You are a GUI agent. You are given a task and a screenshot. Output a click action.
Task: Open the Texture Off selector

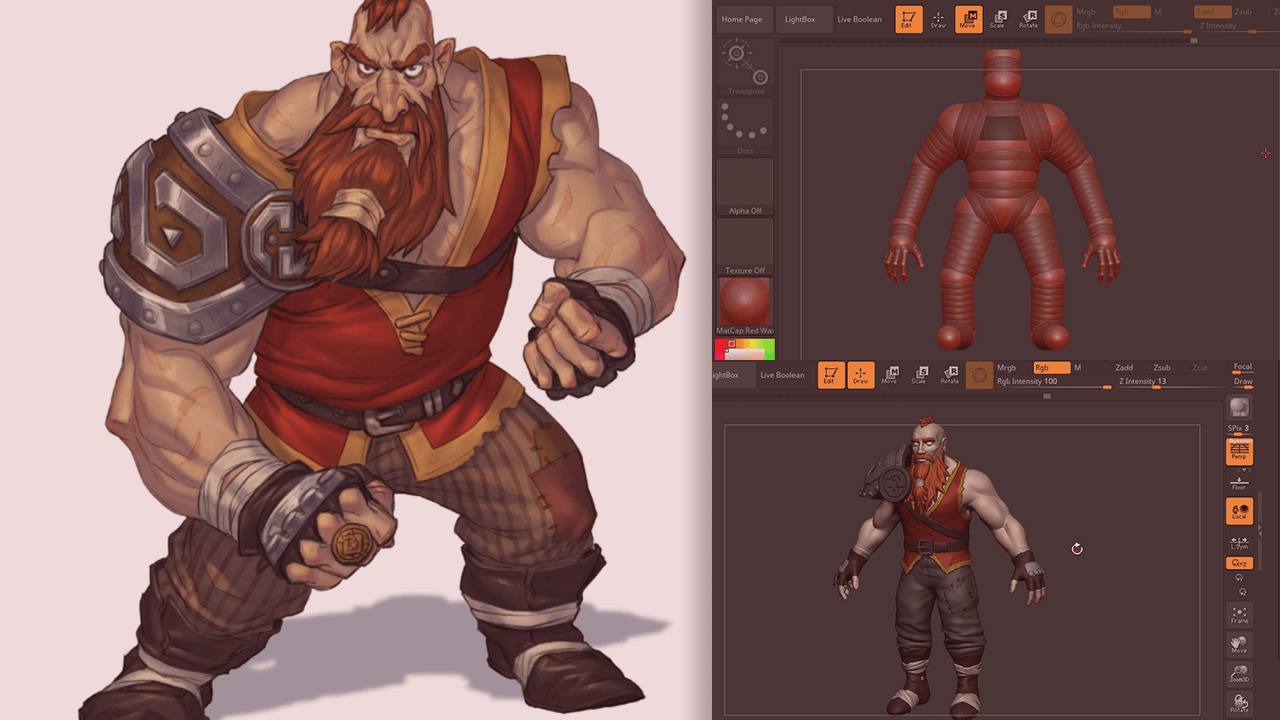(x=745, y=247)
